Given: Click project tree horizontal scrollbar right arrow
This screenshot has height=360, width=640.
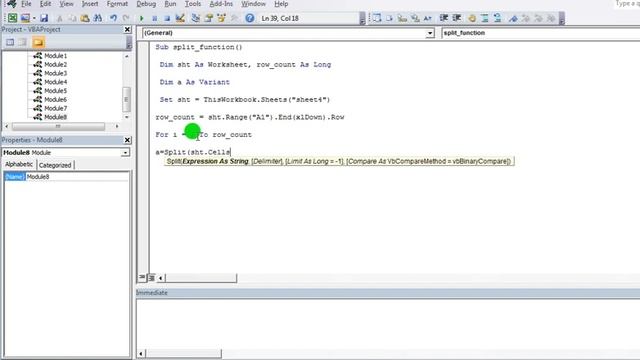Looking at the screenshot, I should point(117,127).
